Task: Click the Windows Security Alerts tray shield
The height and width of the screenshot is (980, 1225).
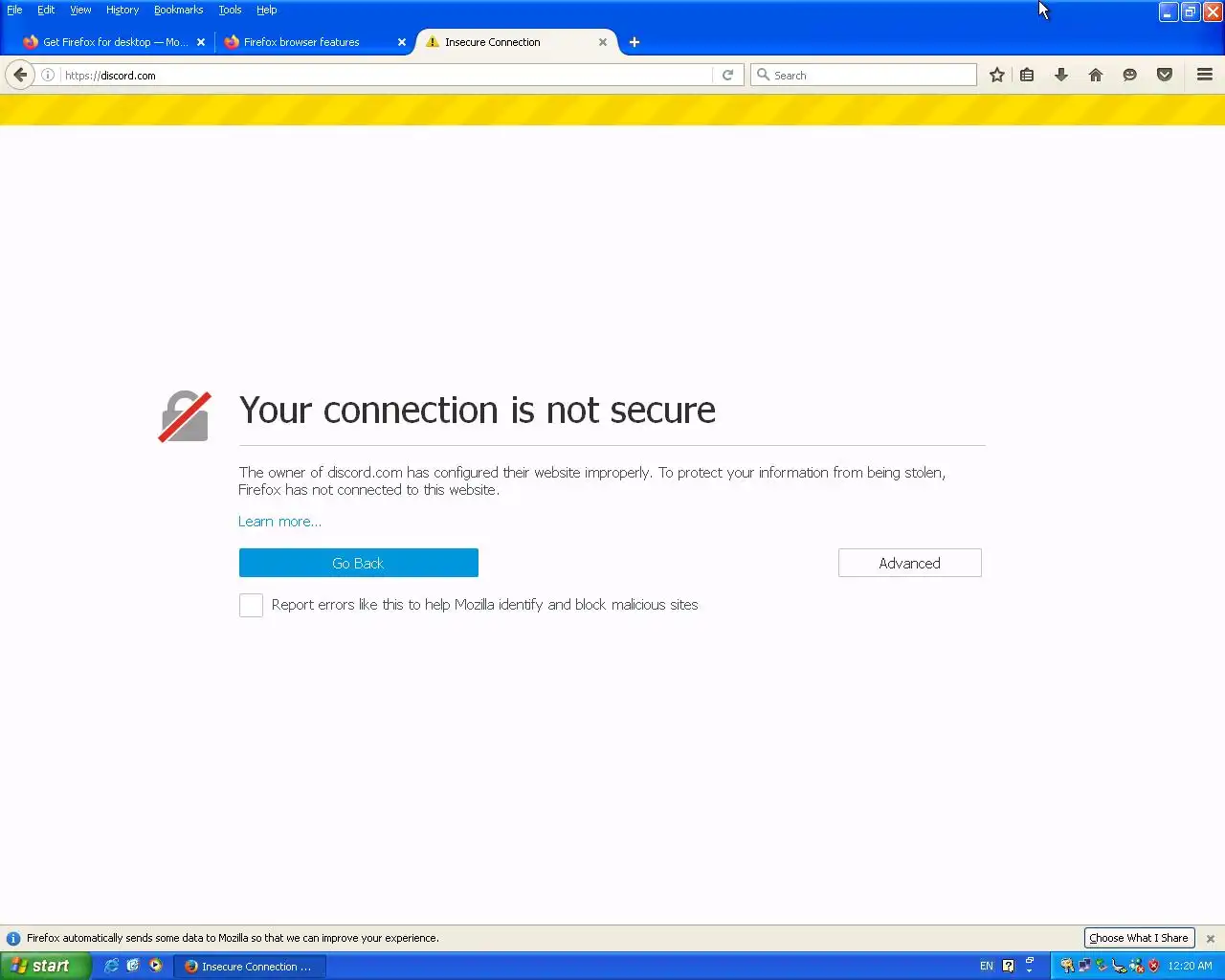Action: [x=1153, y=966]
